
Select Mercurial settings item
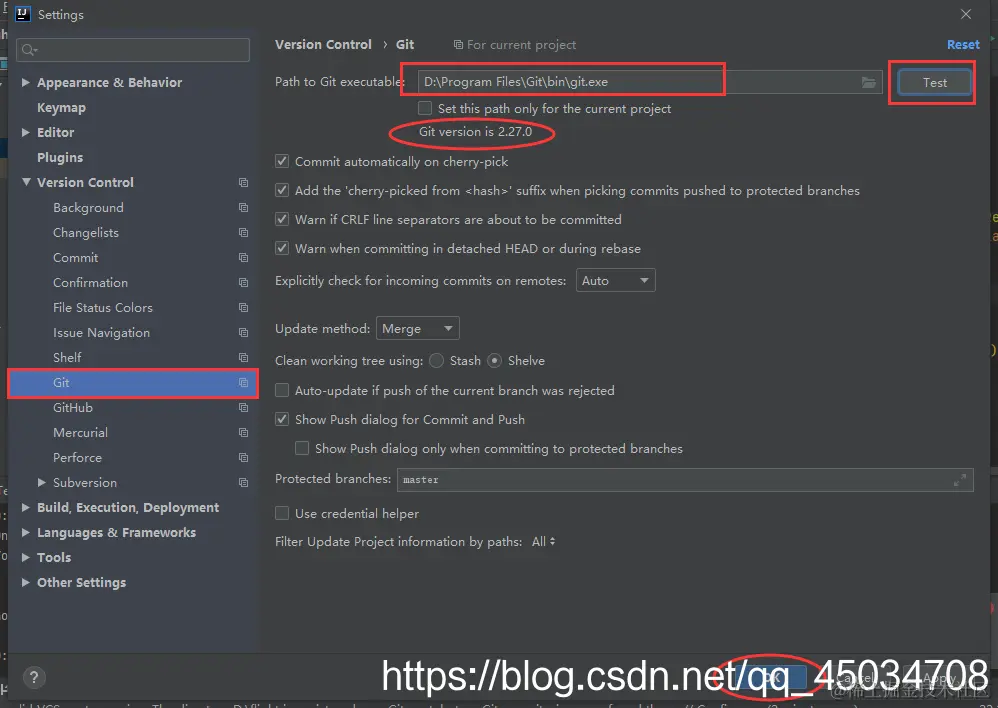click(x=80, y=433)
